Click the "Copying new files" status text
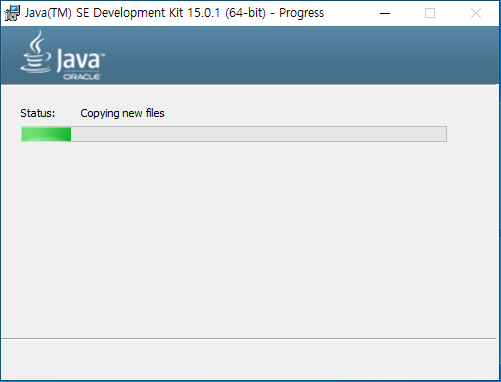Screen dimensions: 501x382 click(122, 113)
